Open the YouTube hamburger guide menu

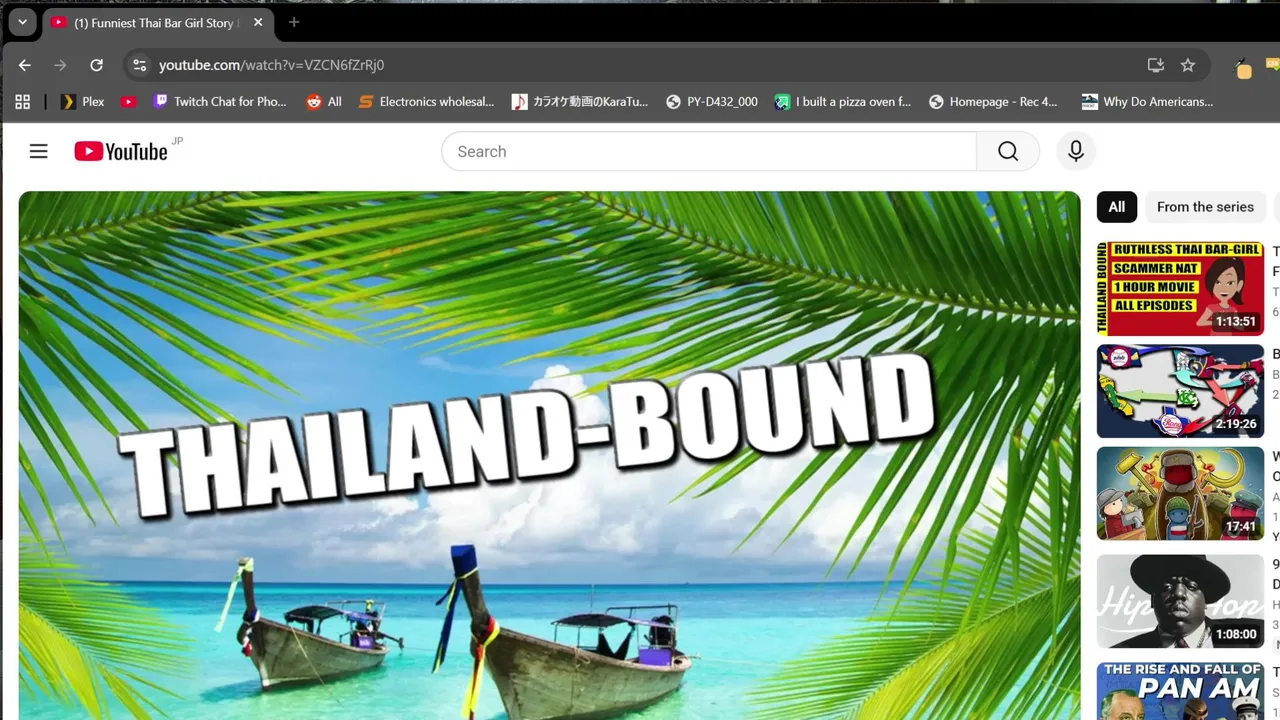39,151
